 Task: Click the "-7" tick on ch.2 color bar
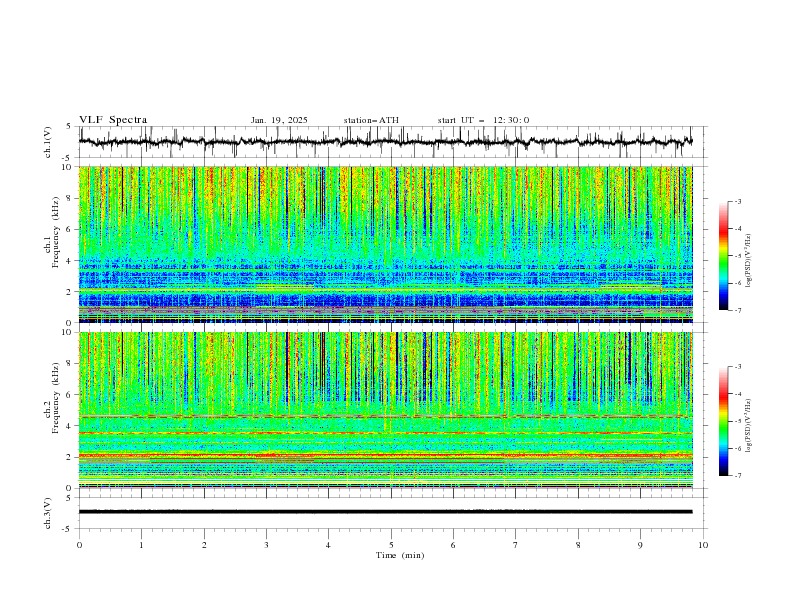click(x=737, y=476)
